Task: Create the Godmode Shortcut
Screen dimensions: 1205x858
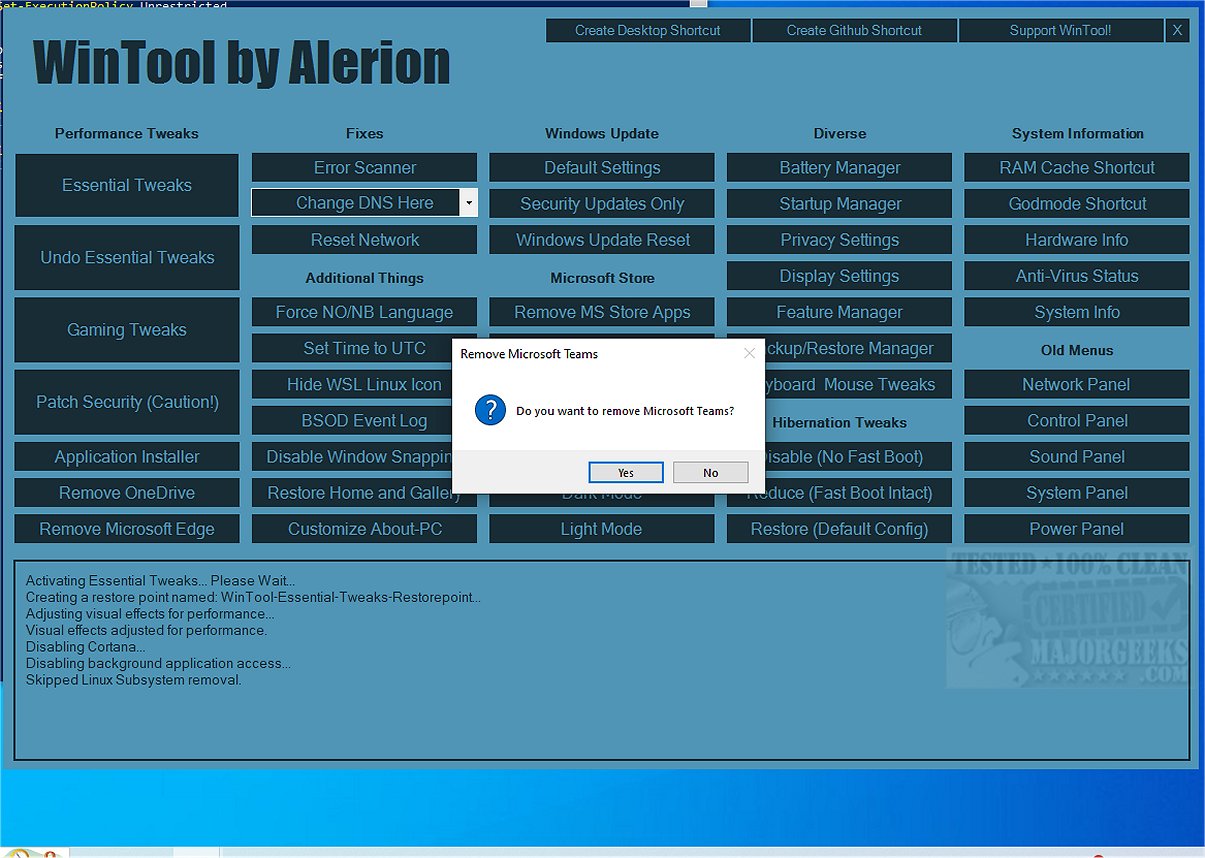Action: tap(1077, 204)
